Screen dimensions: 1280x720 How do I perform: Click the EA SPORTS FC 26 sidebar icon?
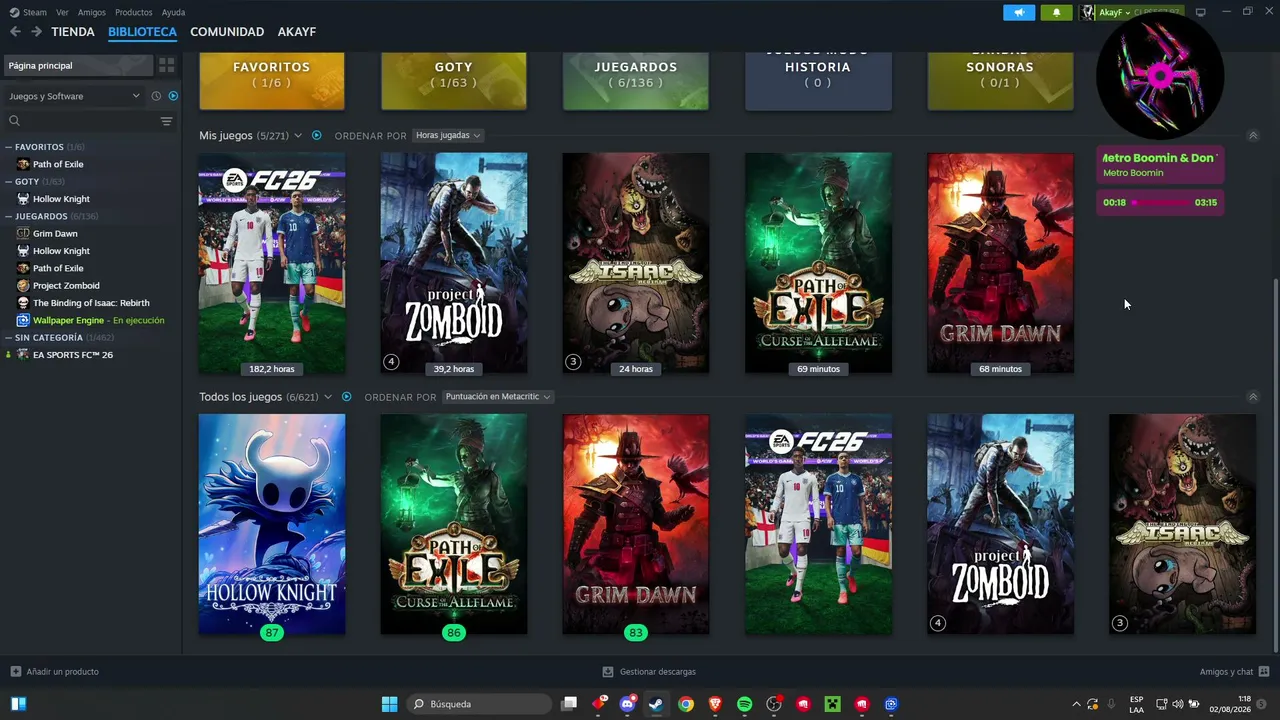23,355
